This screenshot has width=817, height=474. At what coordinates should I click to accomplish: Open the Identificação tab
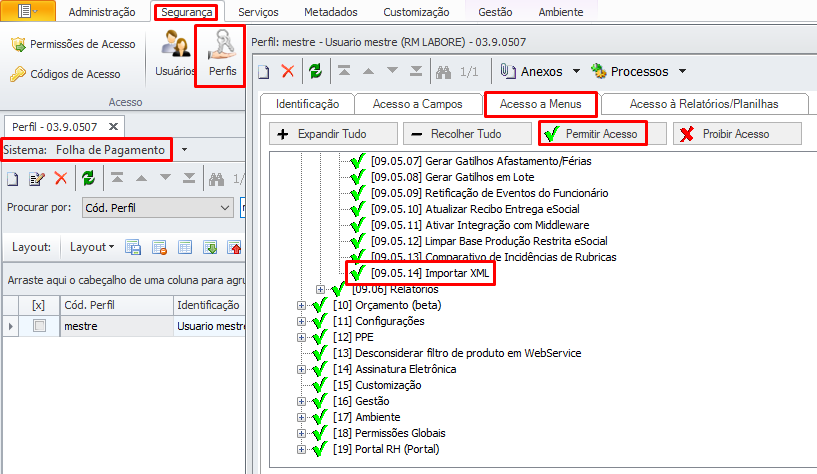coord(307,104)
